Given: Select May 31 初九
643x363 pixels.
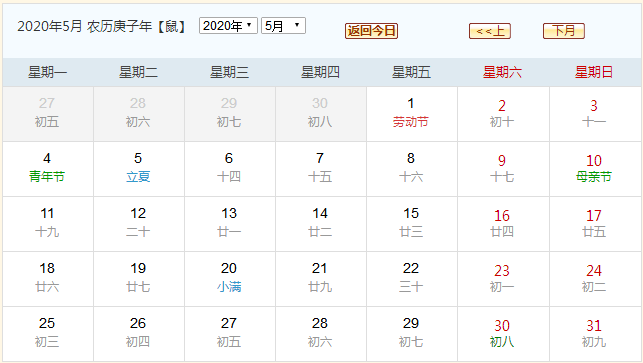Looking at the screenshot, I should pyautogui.click(x=595, y=334).
